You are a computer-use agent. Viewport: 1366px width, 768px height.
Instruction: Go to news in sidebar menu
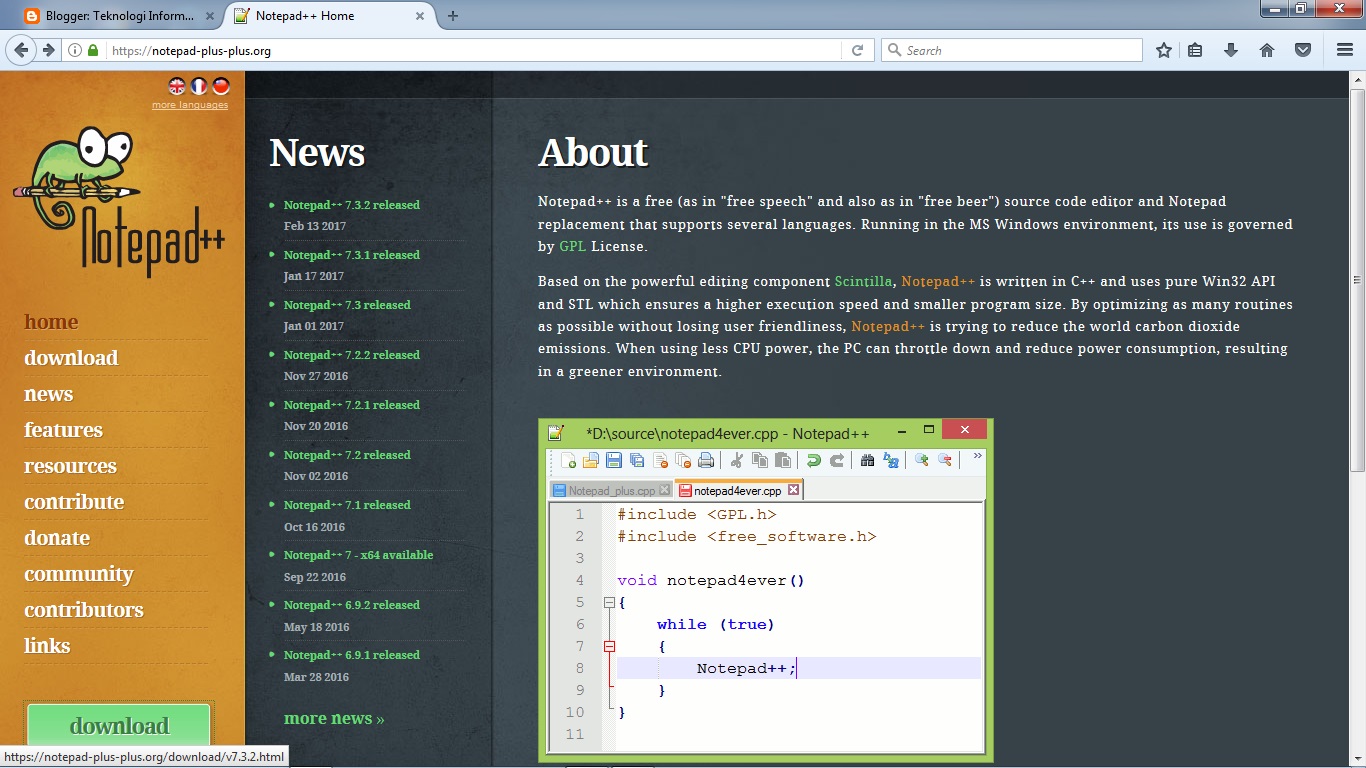click(x=49, y=394)
